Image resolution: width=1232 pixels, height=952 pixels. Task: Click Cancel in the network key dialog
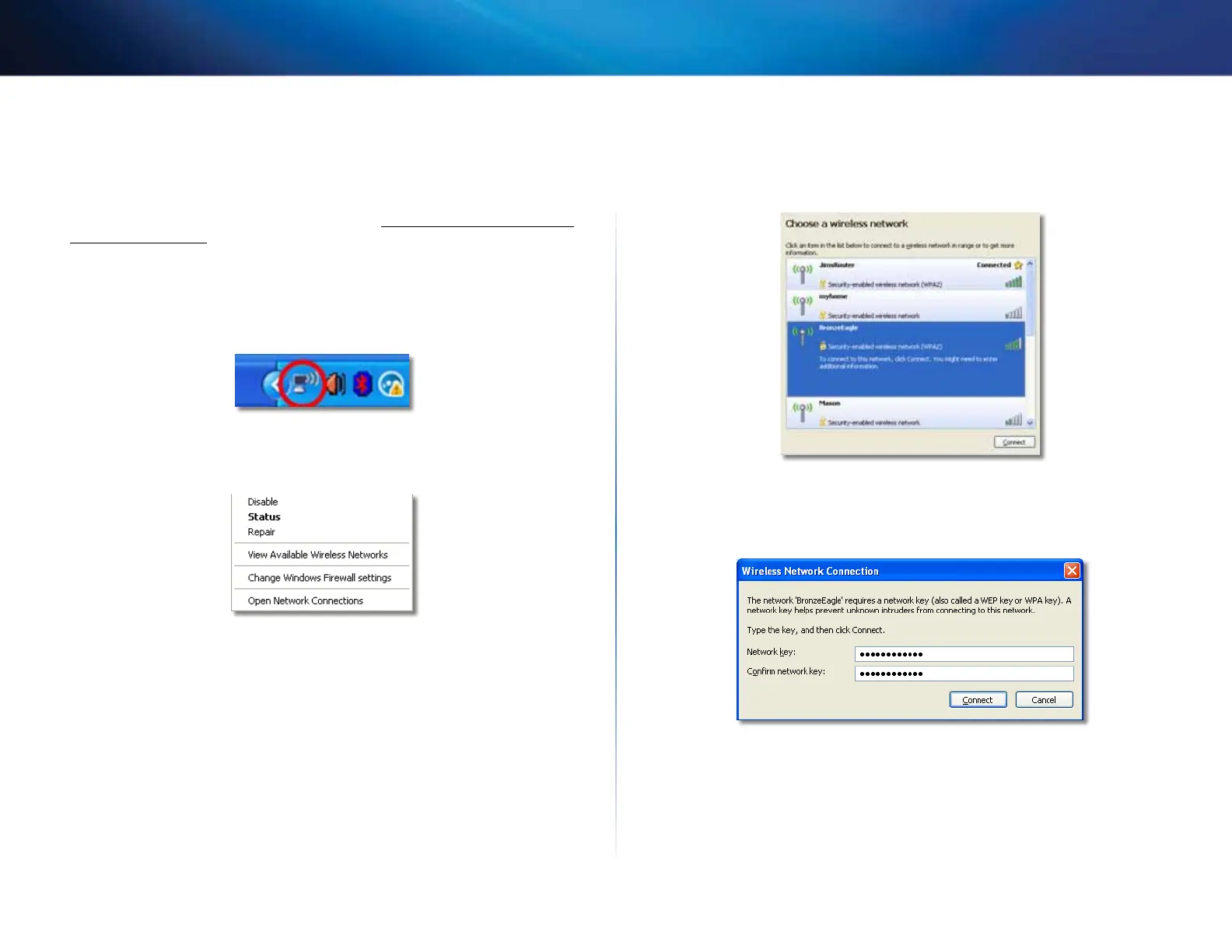1044,700
